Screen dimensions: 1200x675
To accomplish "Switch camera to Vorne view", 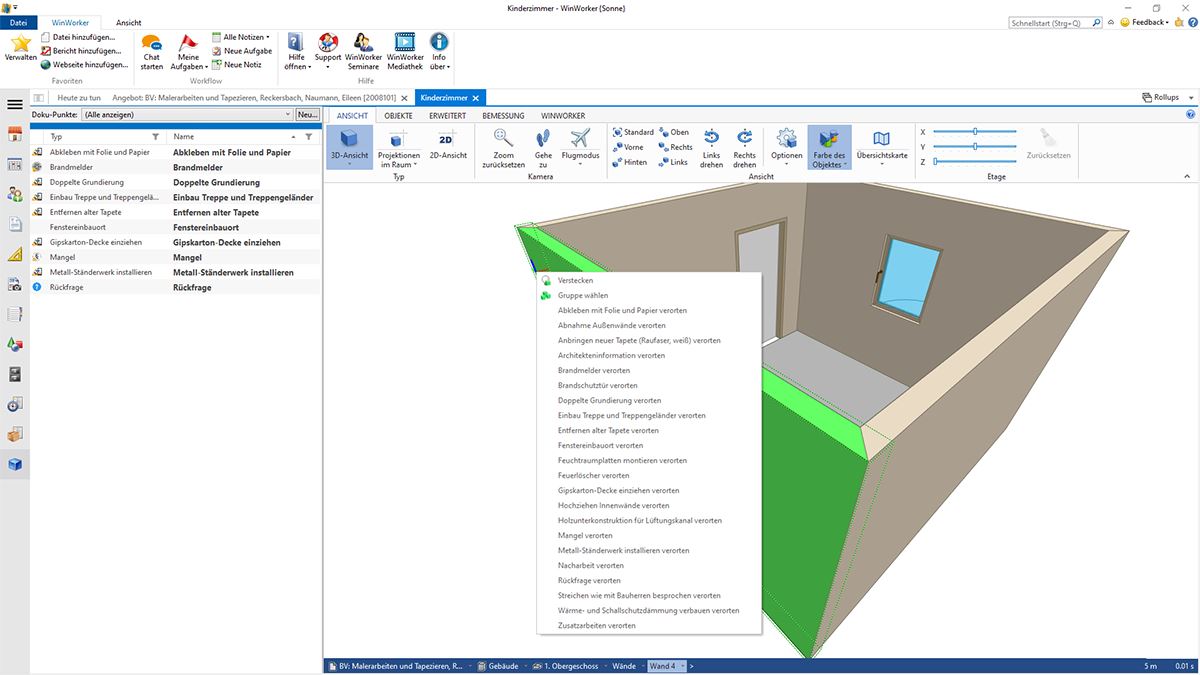I will (627, 147).
